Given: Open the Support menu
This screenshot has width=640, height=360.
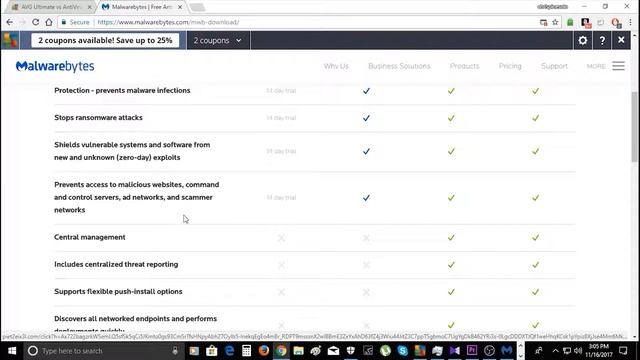Looking at the screenshot, I should point(554,66).
